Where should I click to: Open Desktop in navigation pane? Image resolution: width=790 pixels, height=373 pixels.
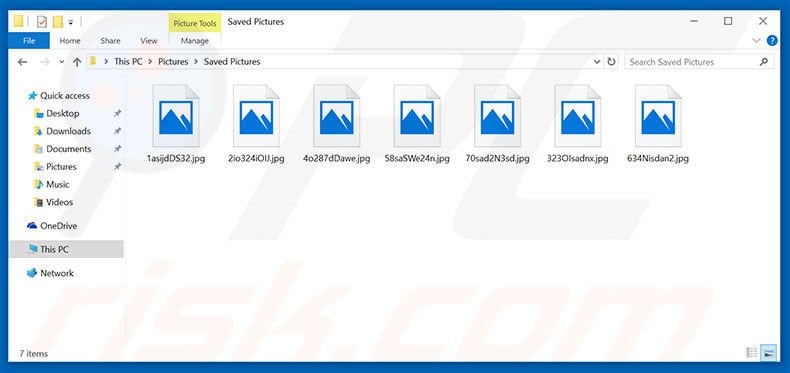62,113
